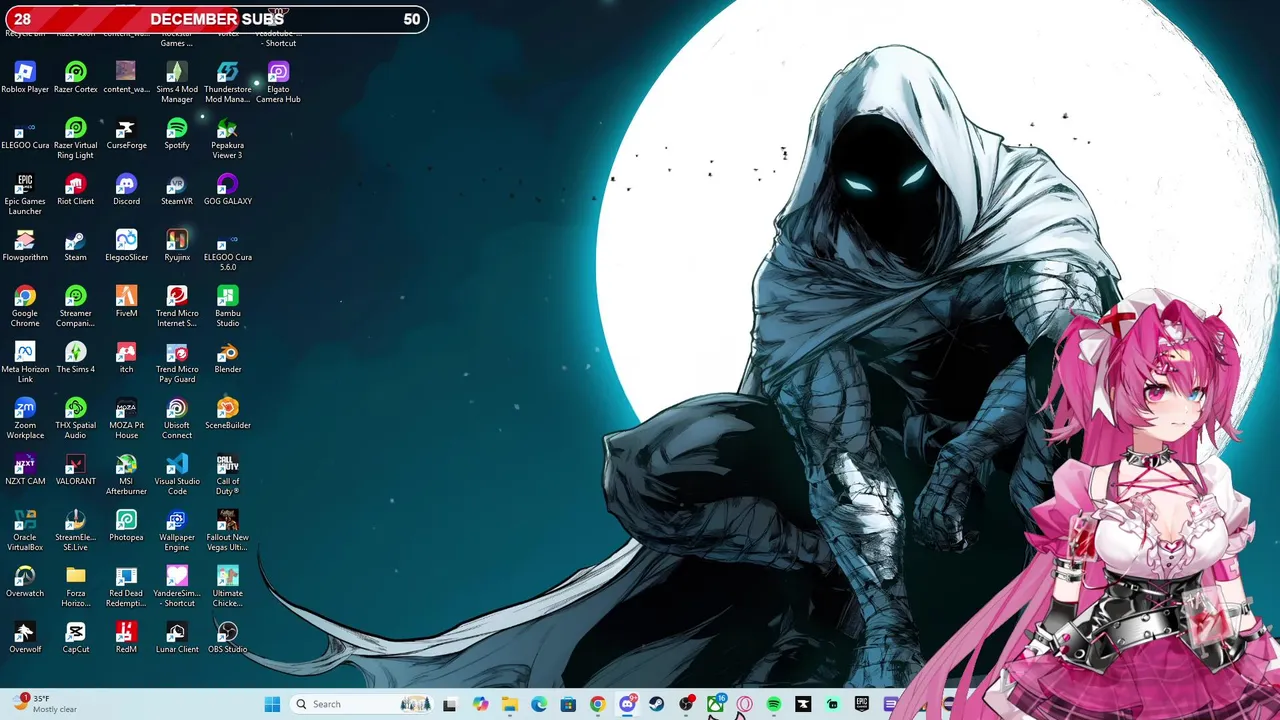Open the Bambu Studio desktop icon
The height and width of the screenshot is (720, 1280).
pos(228,307)
